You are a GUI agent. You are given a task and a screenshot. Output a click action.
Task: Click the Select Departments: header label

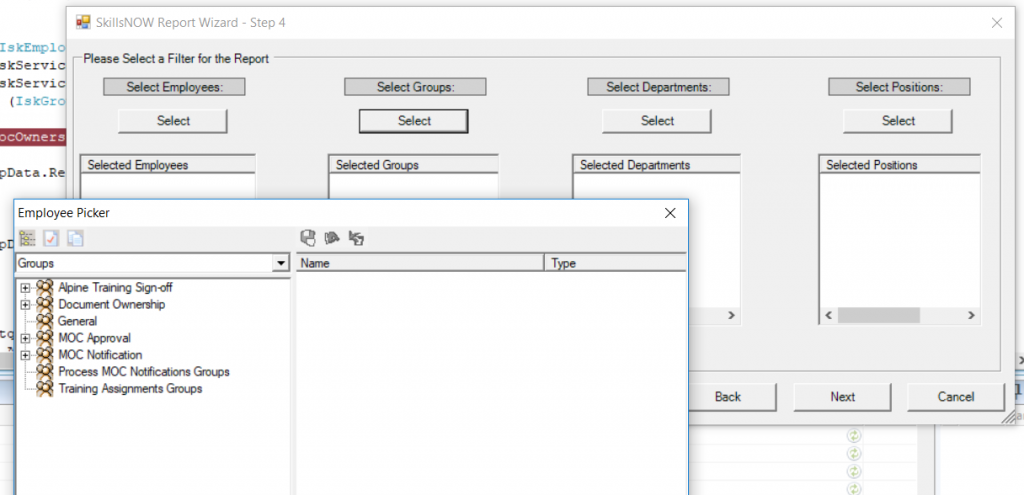[x=658, y=87]
